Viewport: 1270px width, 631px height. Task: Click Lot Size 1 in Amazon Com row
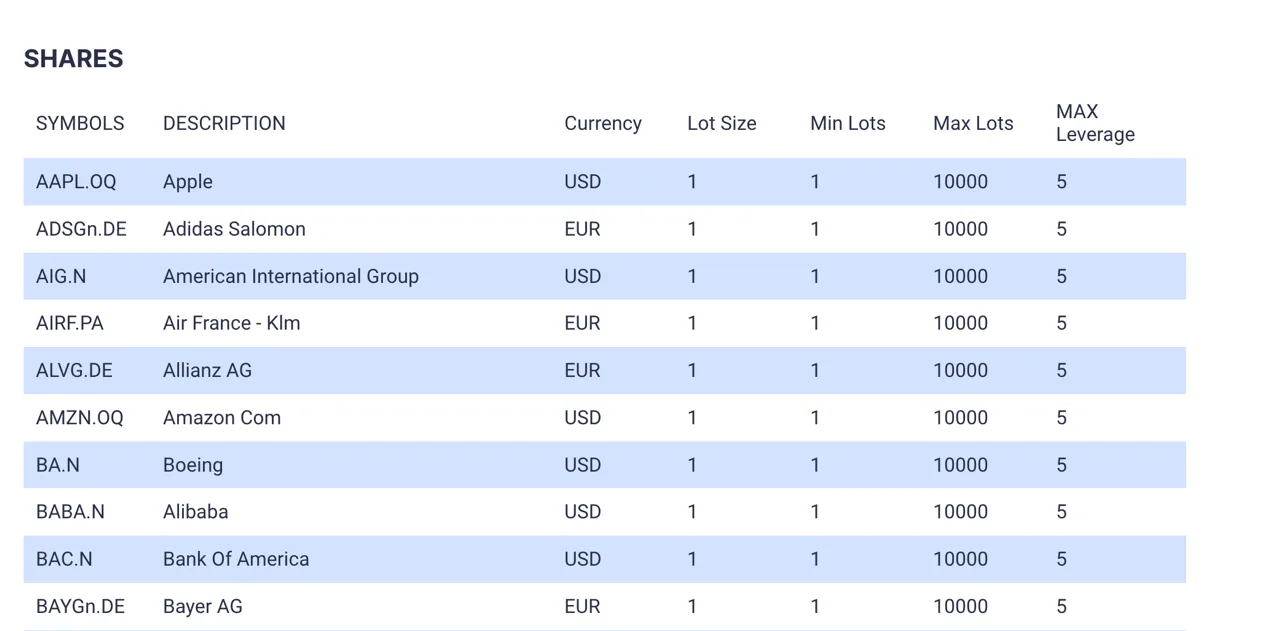click(x=692, y=418)
